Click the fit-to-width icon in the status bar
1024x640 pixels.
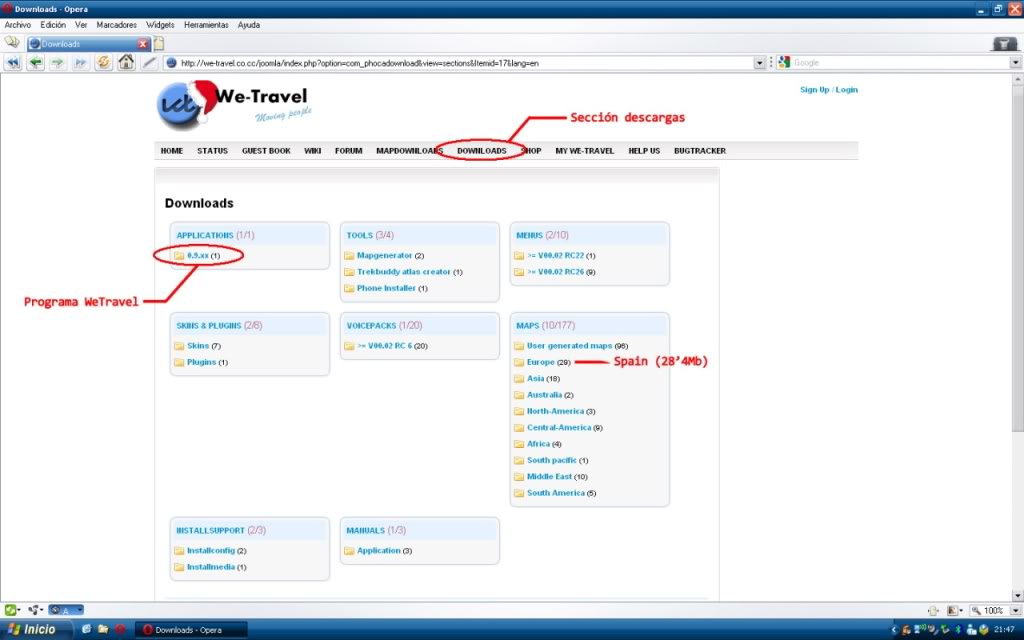[x=933, y=611]
